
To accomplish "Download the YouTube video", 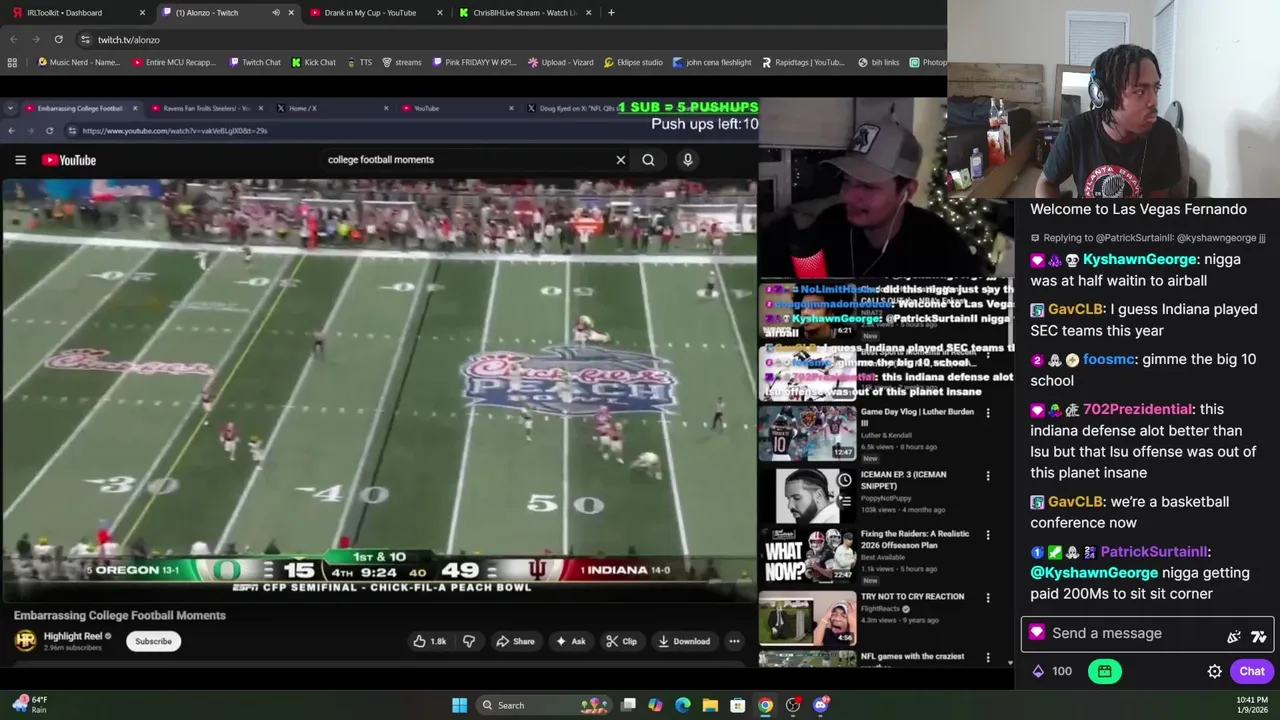I will click(684, 641).
